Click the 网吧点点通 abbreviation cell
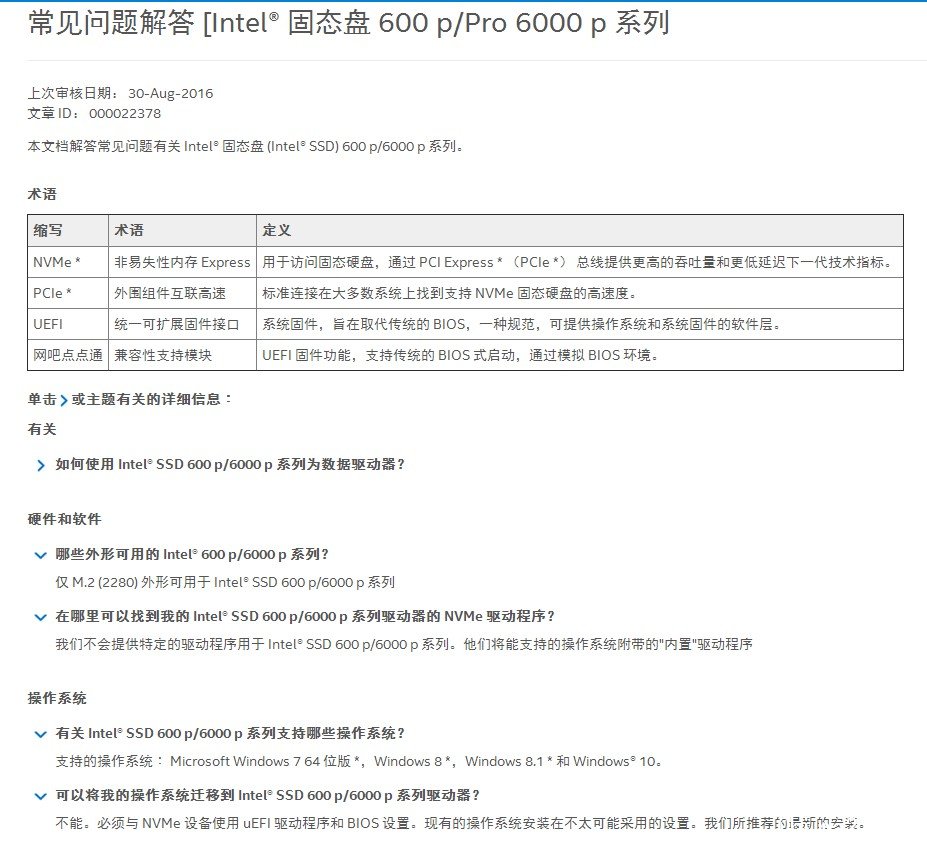Image resolution: width=927 pixels, height=843 pixels. coord(68,355)
